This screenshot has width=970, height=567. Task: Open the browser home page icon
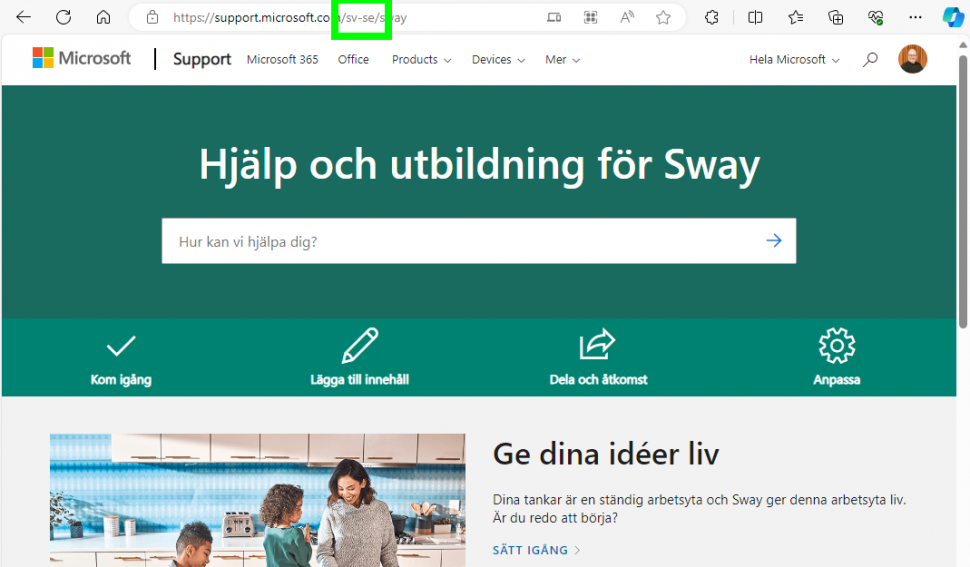tap(103, 17)
